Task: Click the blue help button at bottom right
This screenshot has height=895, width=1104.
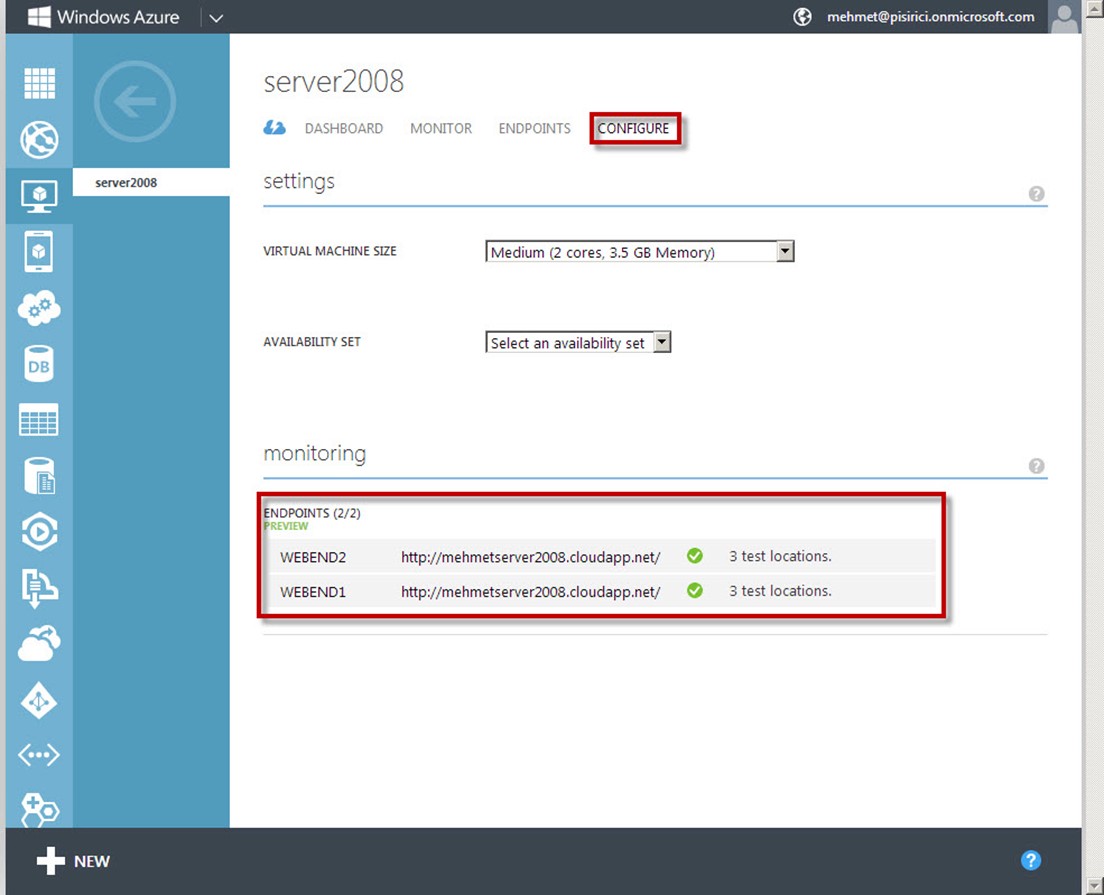Action: click(1031, 860)
